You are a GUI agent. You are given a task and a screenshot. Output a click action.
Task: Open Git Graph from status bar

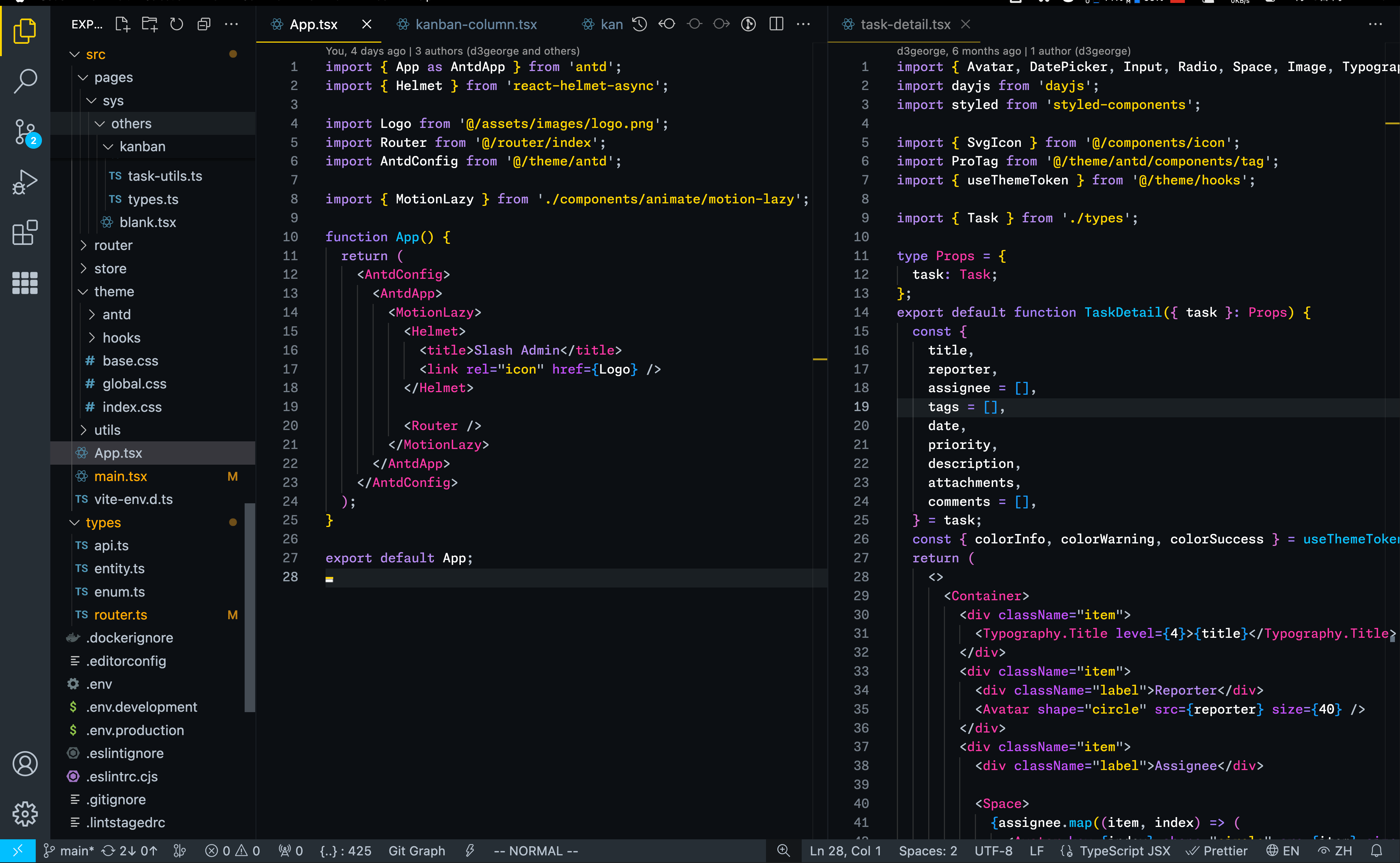(x=416, y=851)
